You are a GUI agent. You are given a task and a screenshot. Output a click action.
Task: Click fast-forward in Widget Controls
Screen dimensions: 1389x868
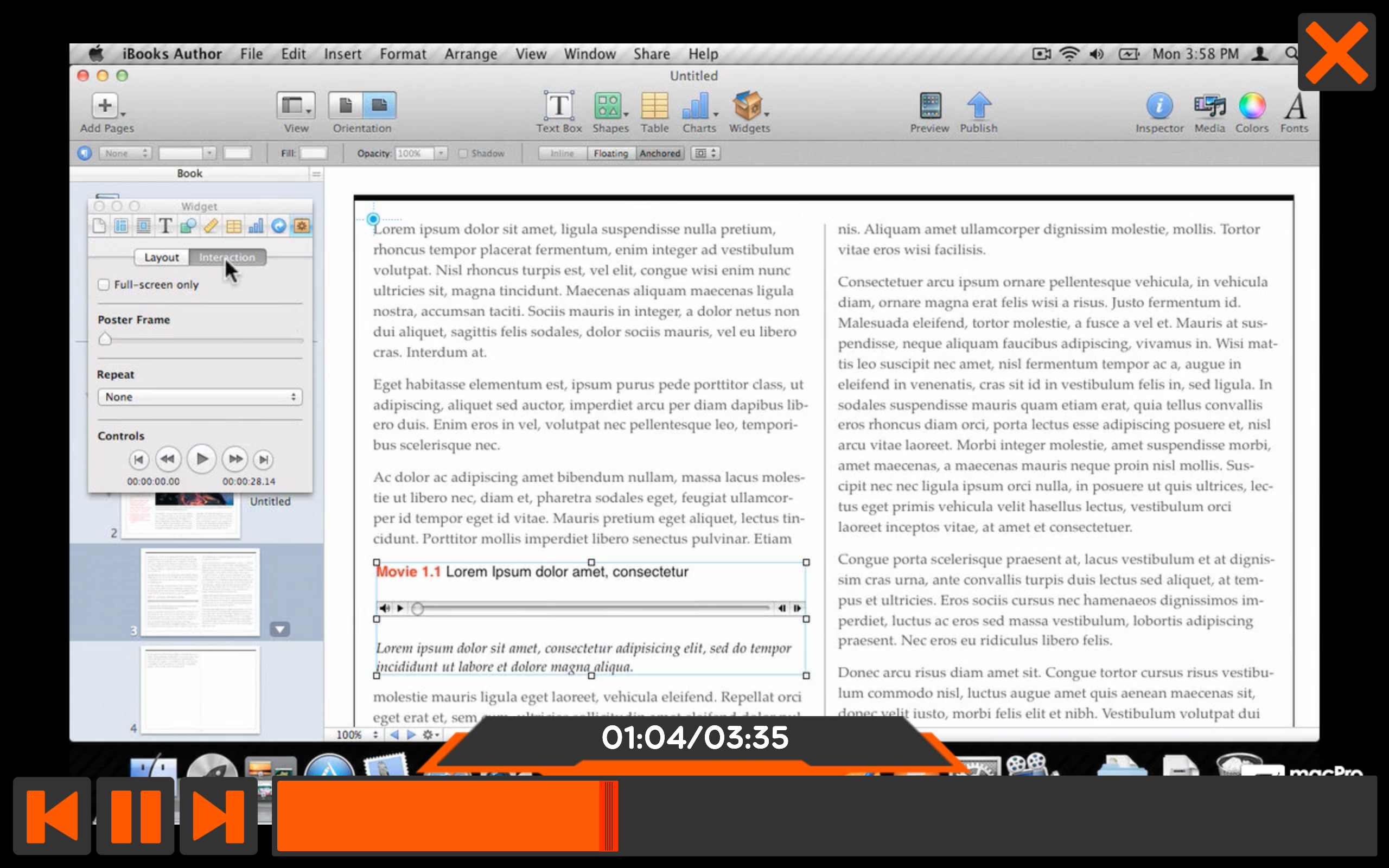[235, 459]
